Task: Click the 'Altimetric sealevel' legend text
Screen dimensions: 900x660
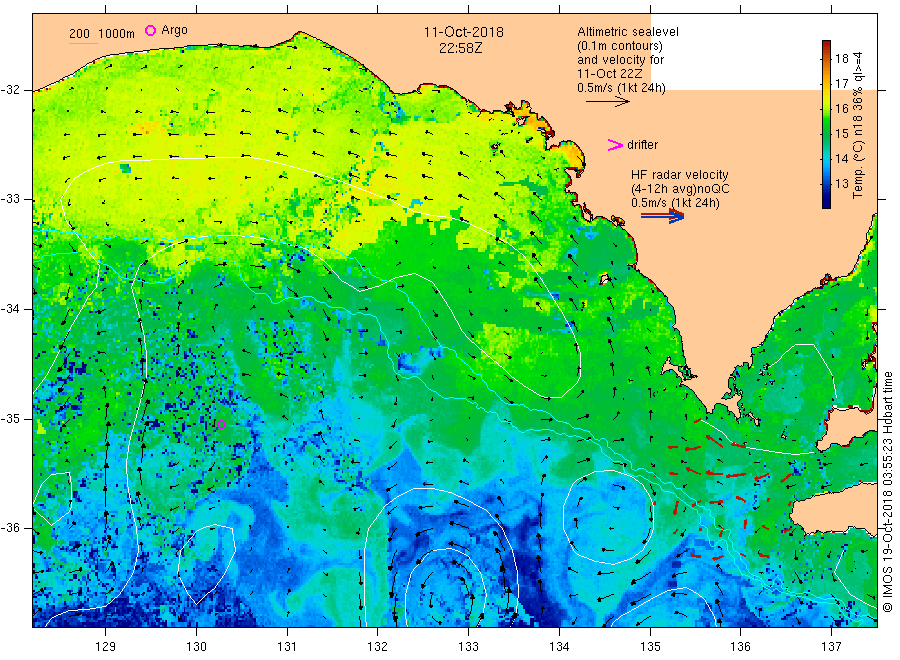Action: pyautogui.click(x=628, y=32)
